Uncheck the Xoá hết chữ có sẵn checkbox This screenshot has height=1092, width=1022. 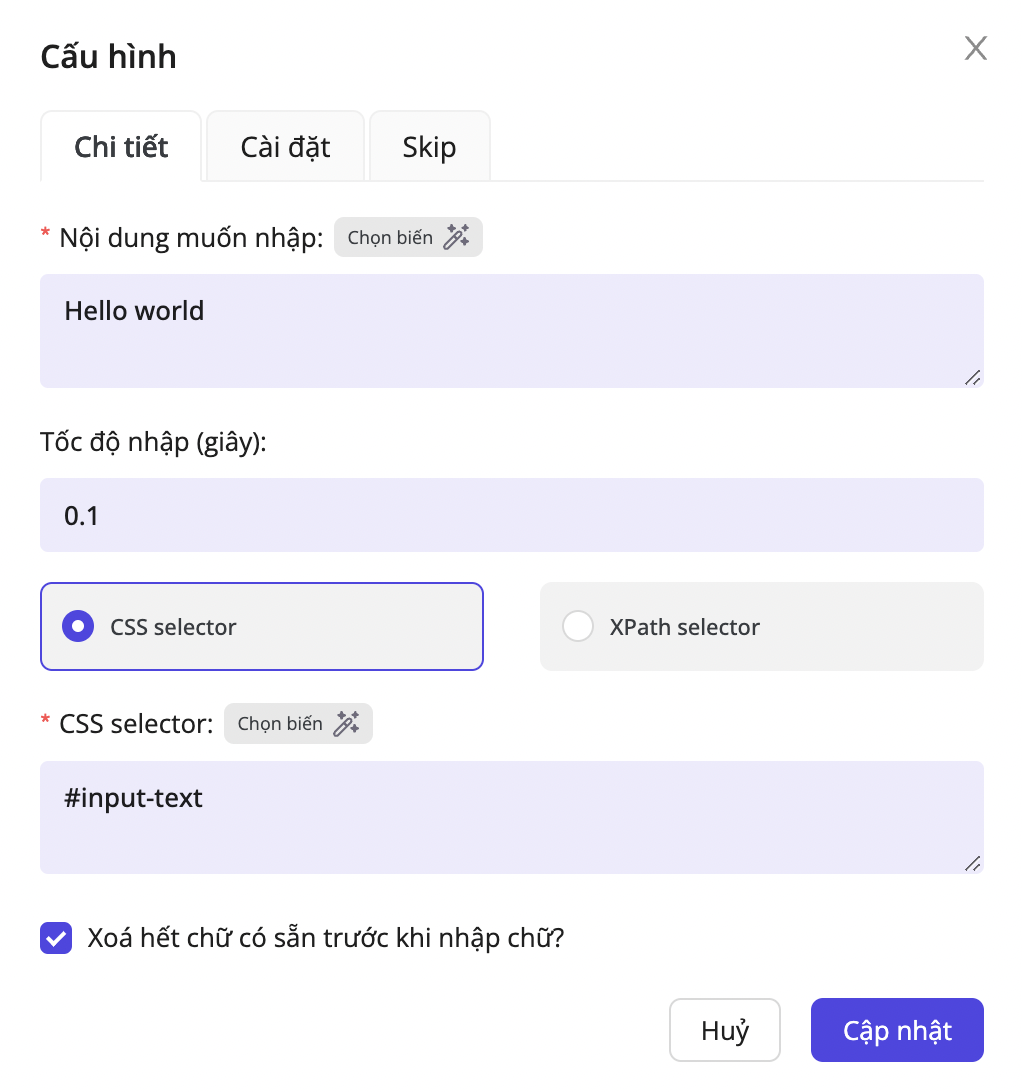click(56, 939)
